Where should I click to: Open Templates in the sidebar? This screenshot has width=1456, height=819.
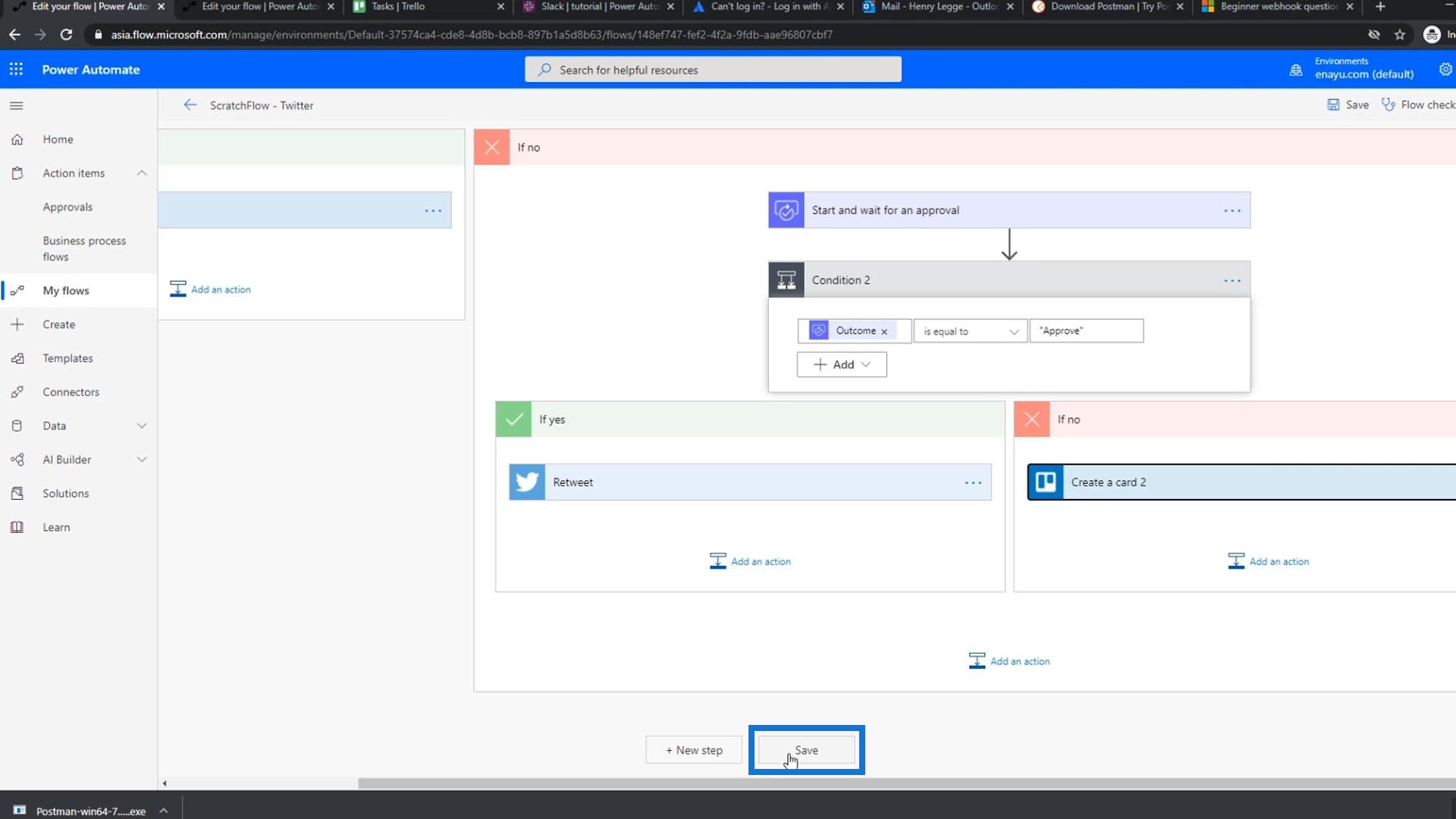point(67,358)
